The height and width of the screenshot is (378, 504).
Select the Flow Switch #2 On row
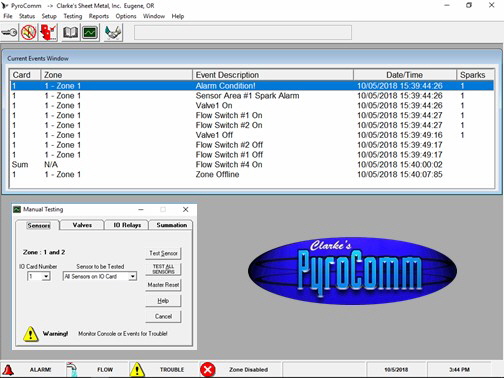252,125
